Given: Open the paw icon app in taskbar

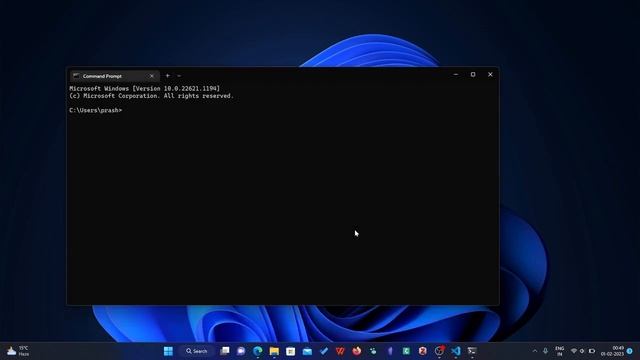Looking at the screenshot, I should coord(373,351).
